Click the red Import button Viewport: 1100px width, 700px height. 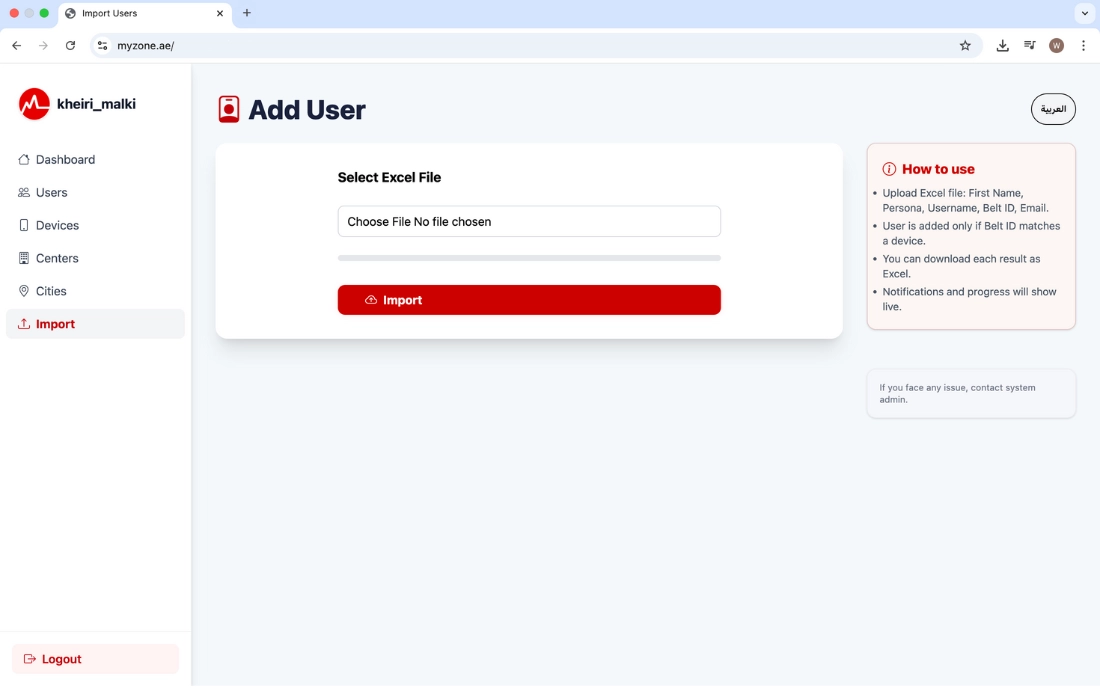[x=529, y=300]
